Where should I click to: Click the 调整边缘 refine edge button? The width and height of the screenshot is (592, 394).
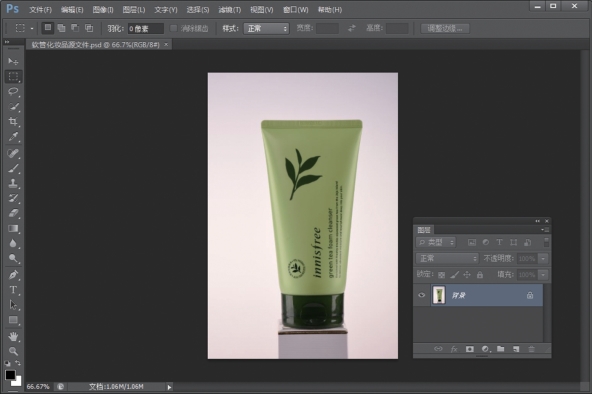point(445,28)
